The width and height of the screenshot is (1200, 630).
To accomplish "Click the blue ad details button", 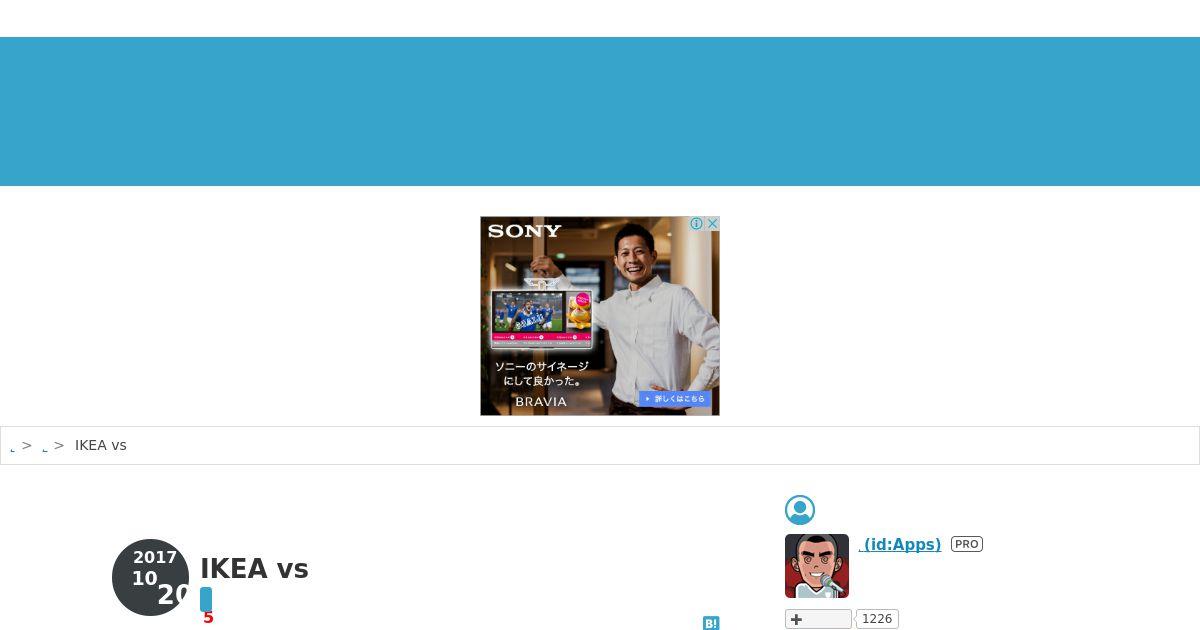I will (675, 399).
